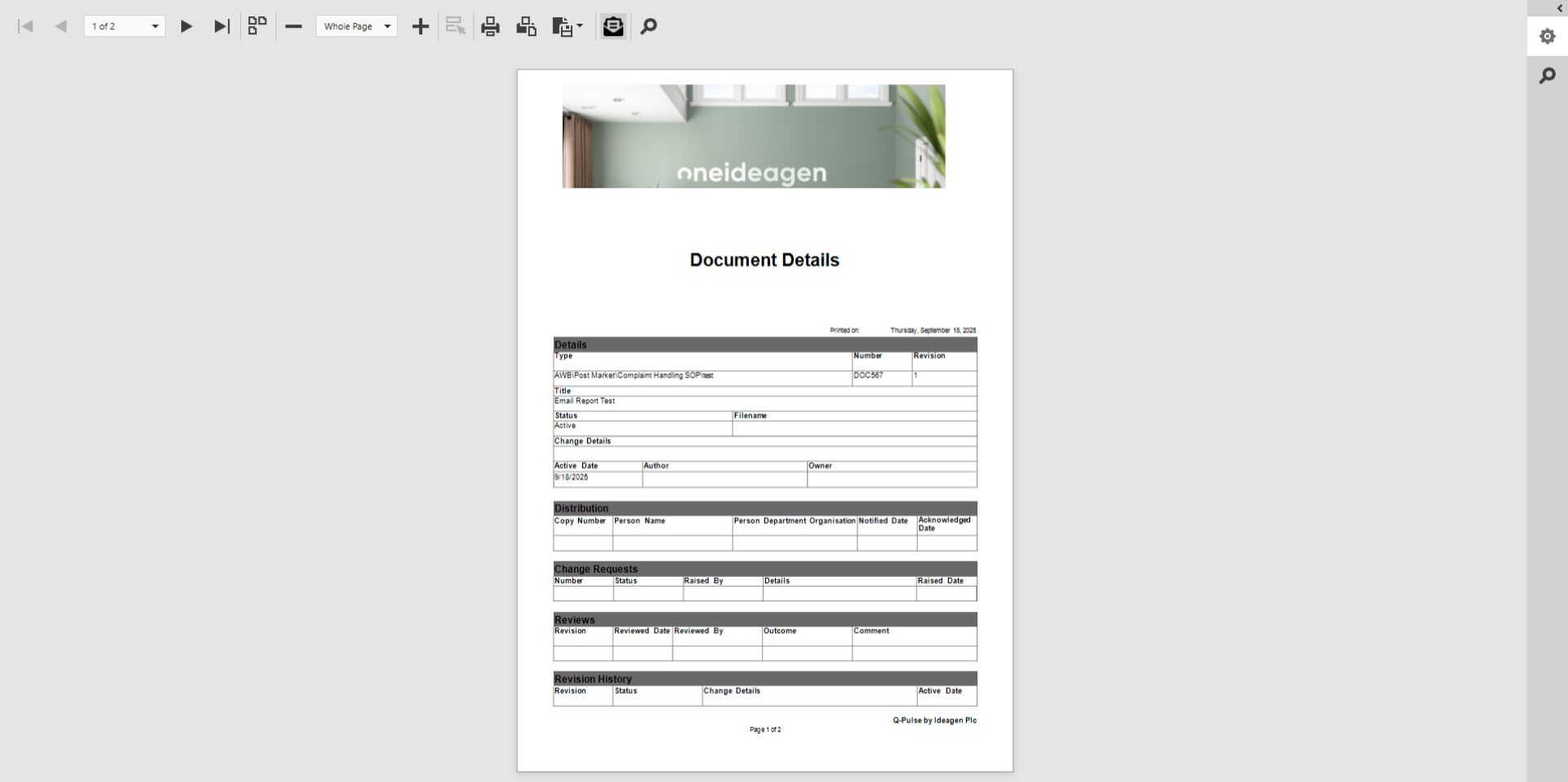Go to the next page

pos(186,26)
